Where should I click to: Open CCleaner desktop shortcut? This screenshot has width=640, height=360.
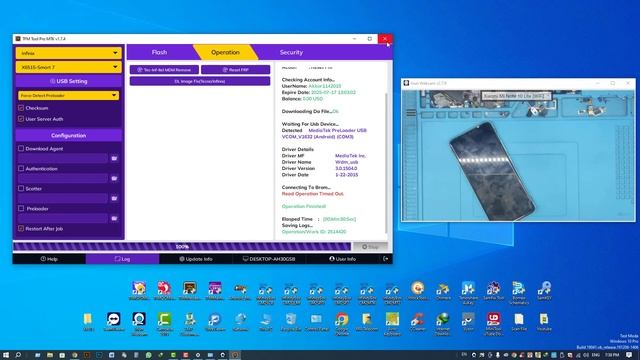coord(417,322)
